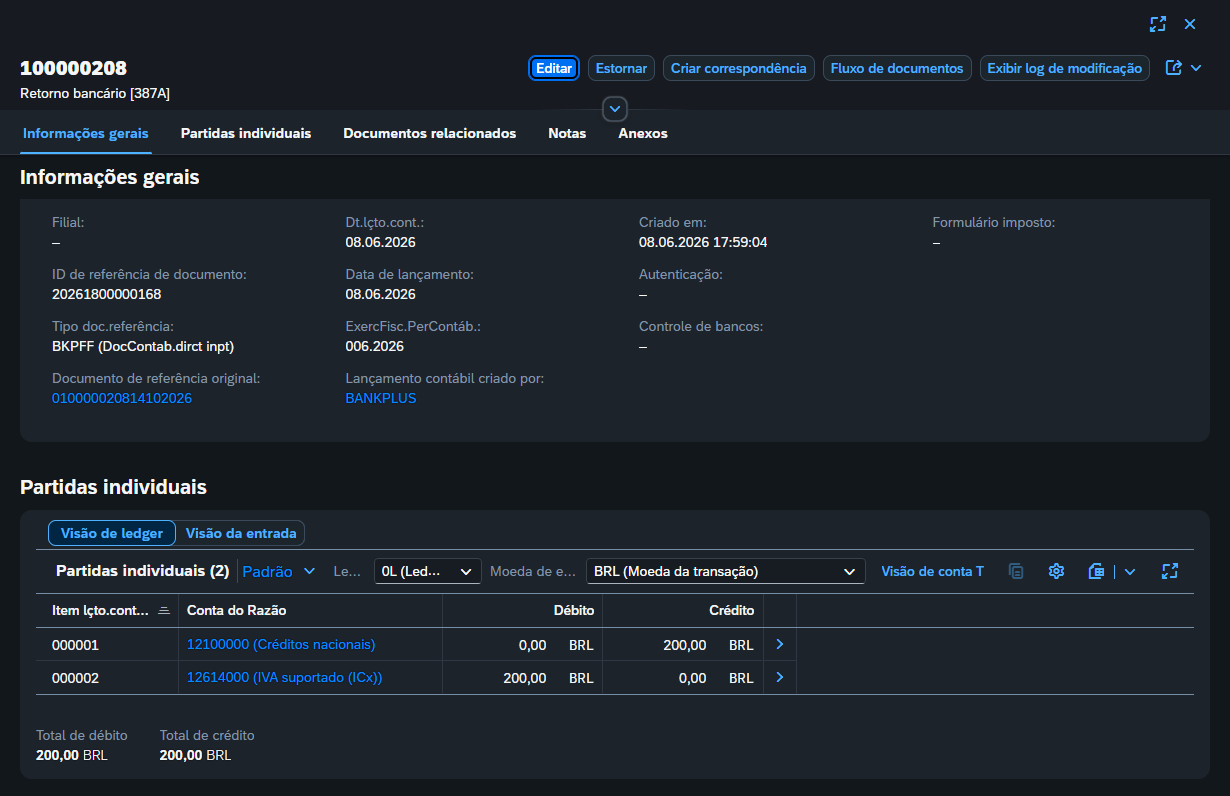This screenshot has width=1230, height=796.
Task: Switch to the Notas tab
Action: click(567, 133)
